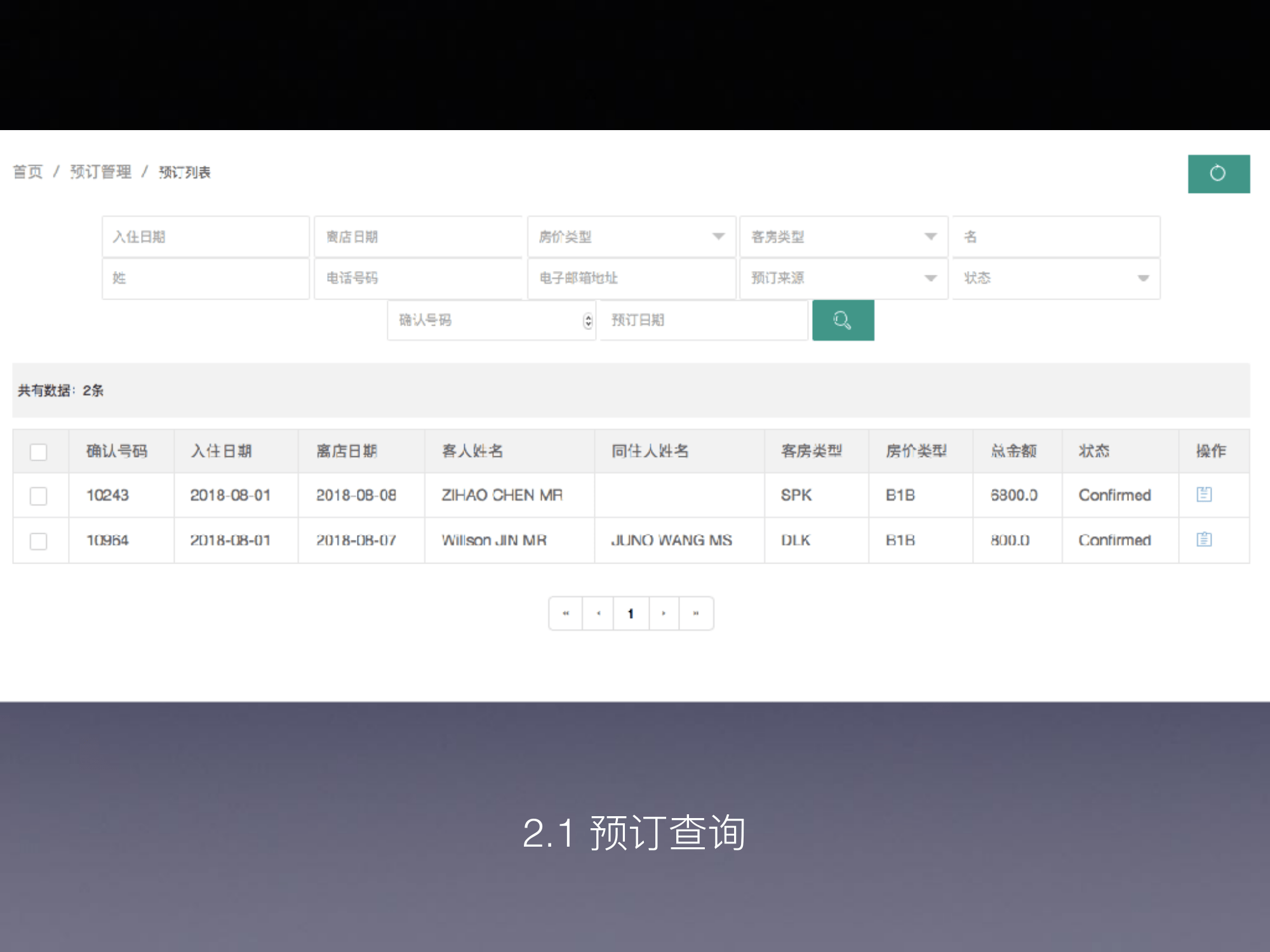Toggle the select-all header checkbox

39,452
